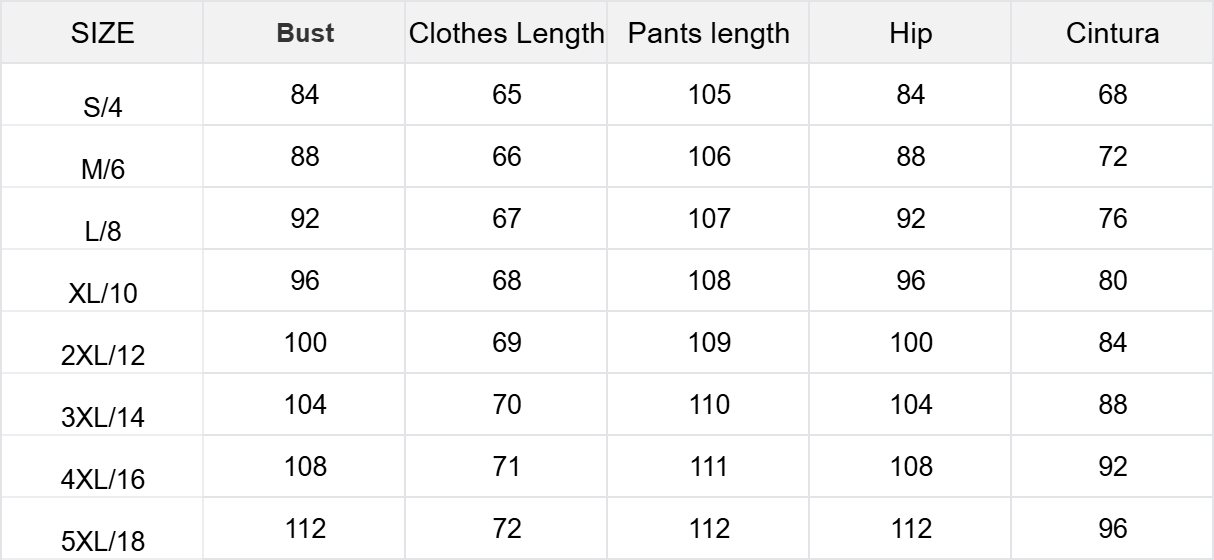
Task: Click the L/8 size row label
Action: [104, 232]
